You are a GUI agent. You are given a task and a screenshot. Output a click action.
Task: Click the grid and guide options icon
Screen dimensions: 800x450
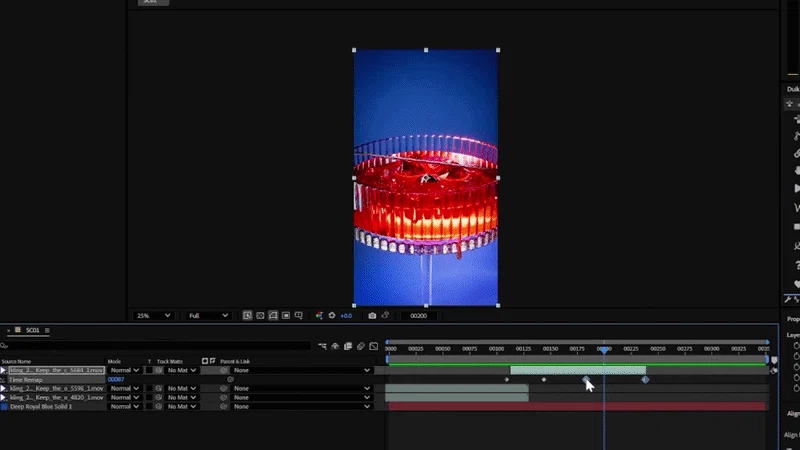tap(286, 315)
